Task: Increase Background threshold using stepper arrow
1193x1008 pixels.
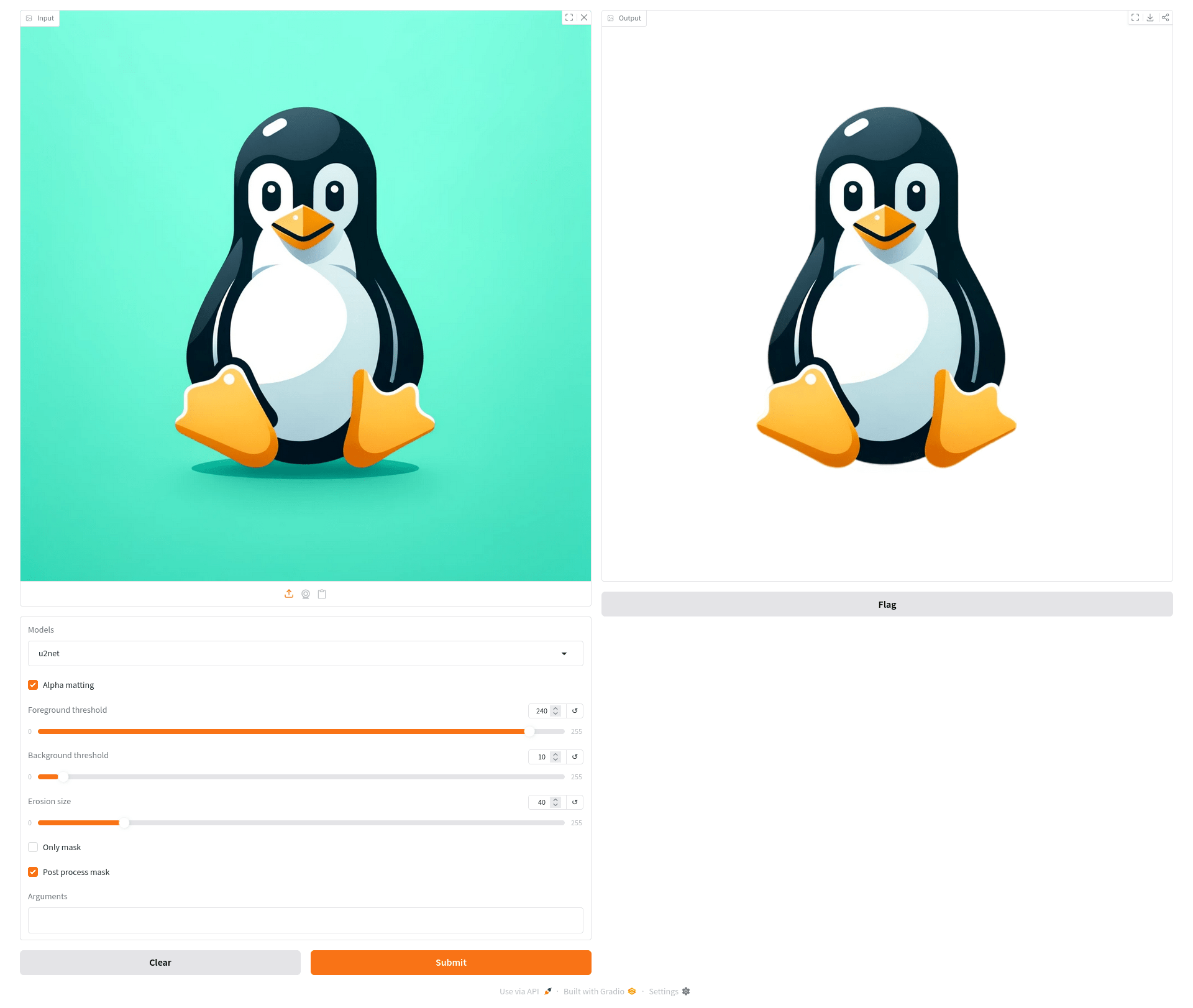Action: coord(556,754)
